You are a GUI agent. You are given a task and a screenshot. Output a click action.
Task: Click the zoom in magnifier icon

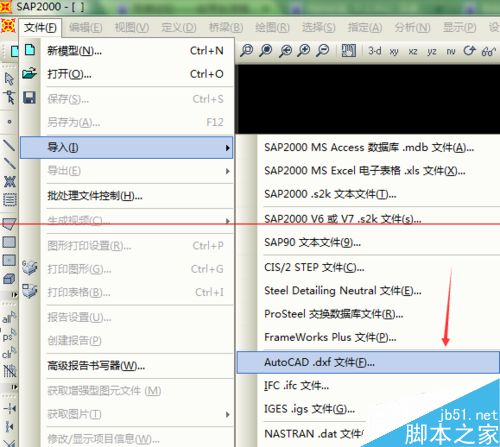point(304,51)
